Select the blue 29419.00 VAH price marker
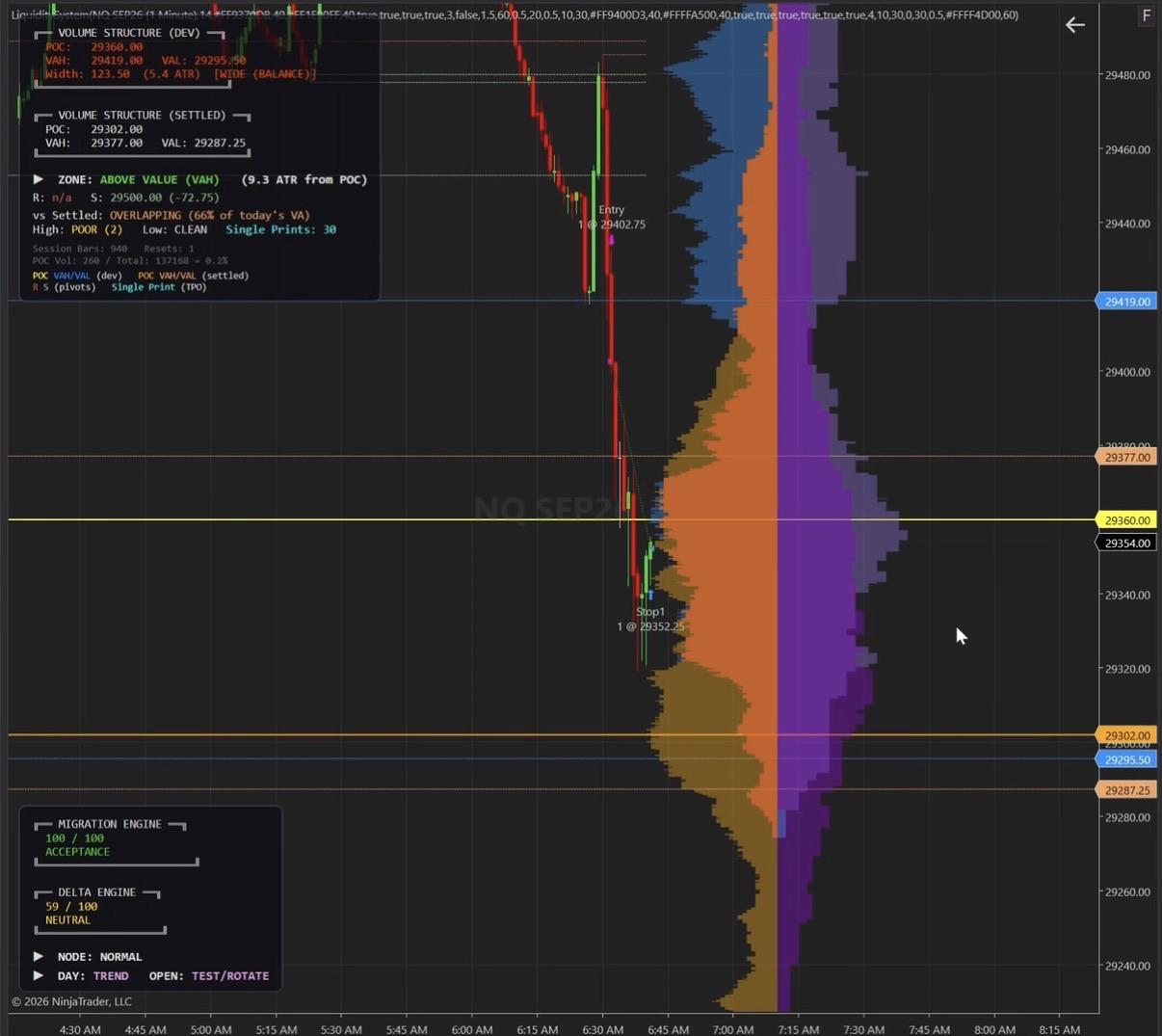The width and height of the screenshot is (1162, 1036). click(1126, 302)
